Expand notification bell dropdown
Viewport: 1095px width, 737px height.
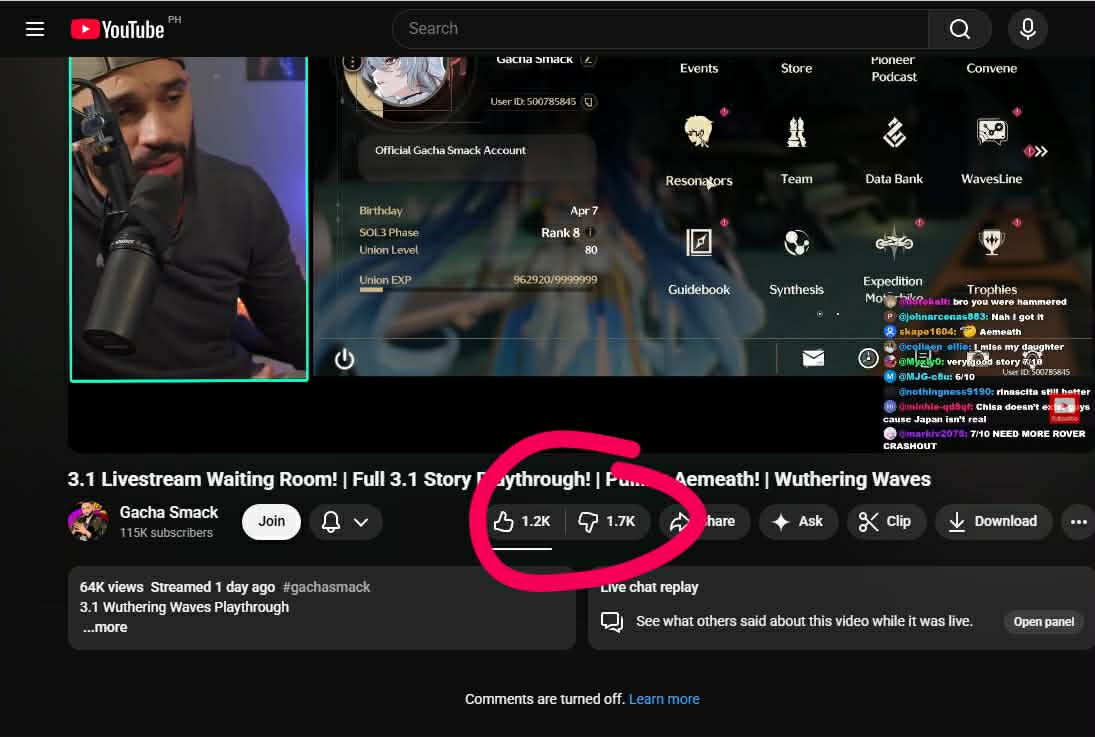[x=345, y=522]
